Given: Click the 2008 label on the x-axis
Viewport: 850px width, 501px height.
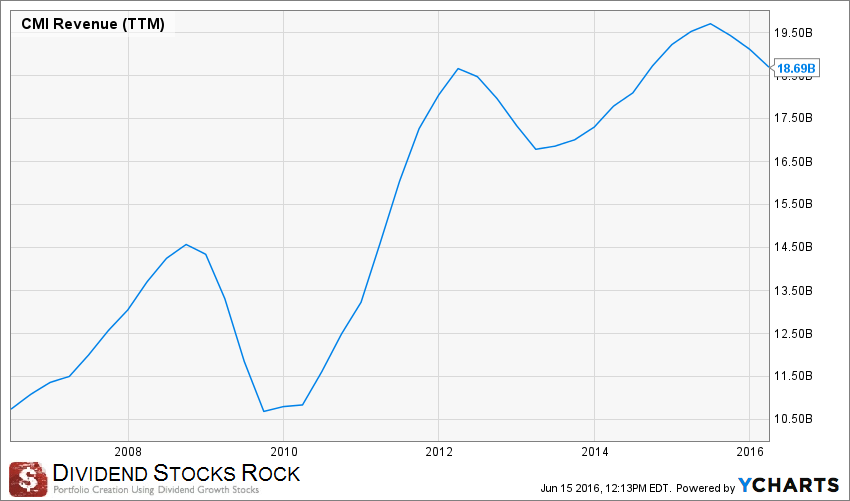Looking at the screenshot, I should pos(127,450).
